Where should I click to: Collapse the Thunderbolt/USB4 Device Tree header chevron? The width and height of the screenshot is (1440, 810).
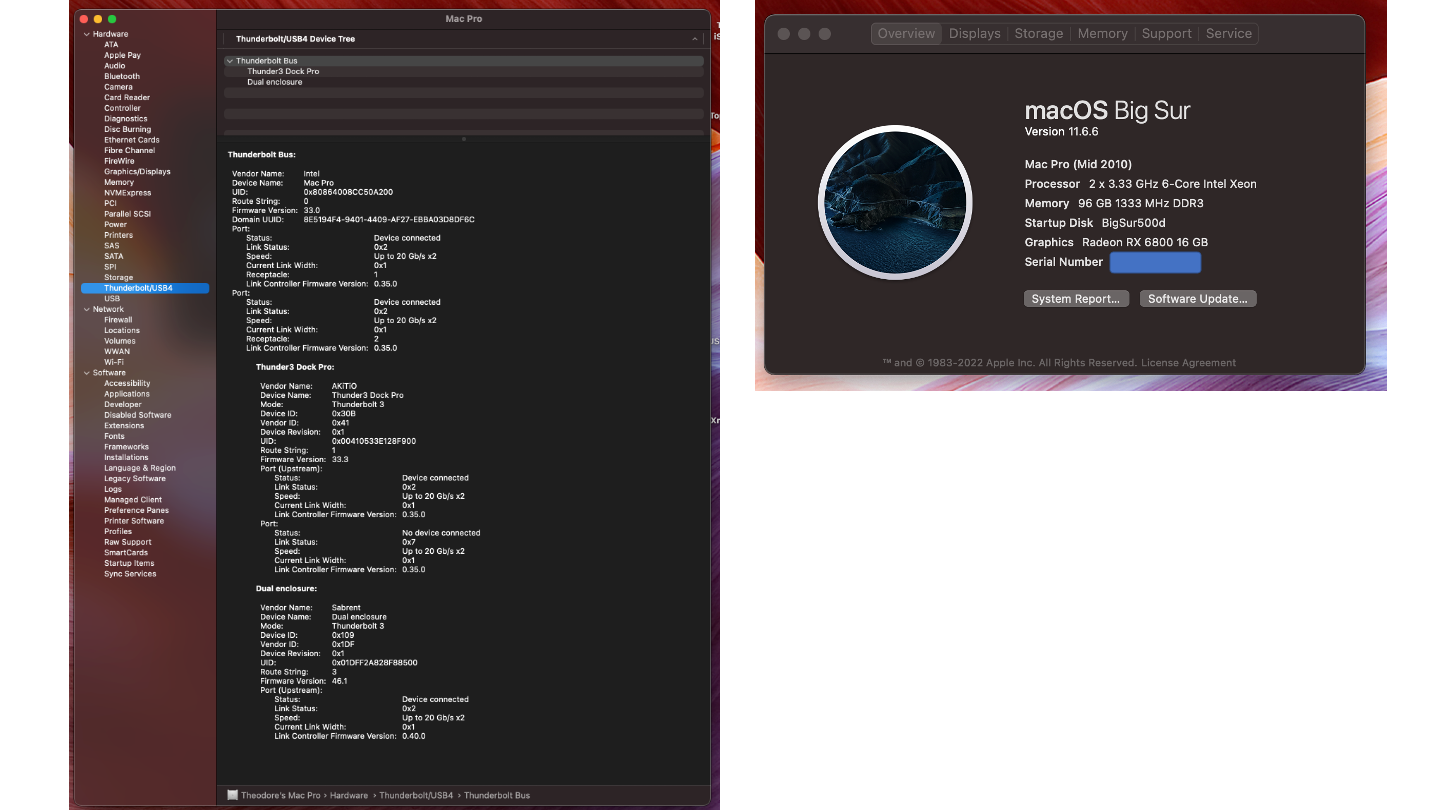(x=695, y=39)
